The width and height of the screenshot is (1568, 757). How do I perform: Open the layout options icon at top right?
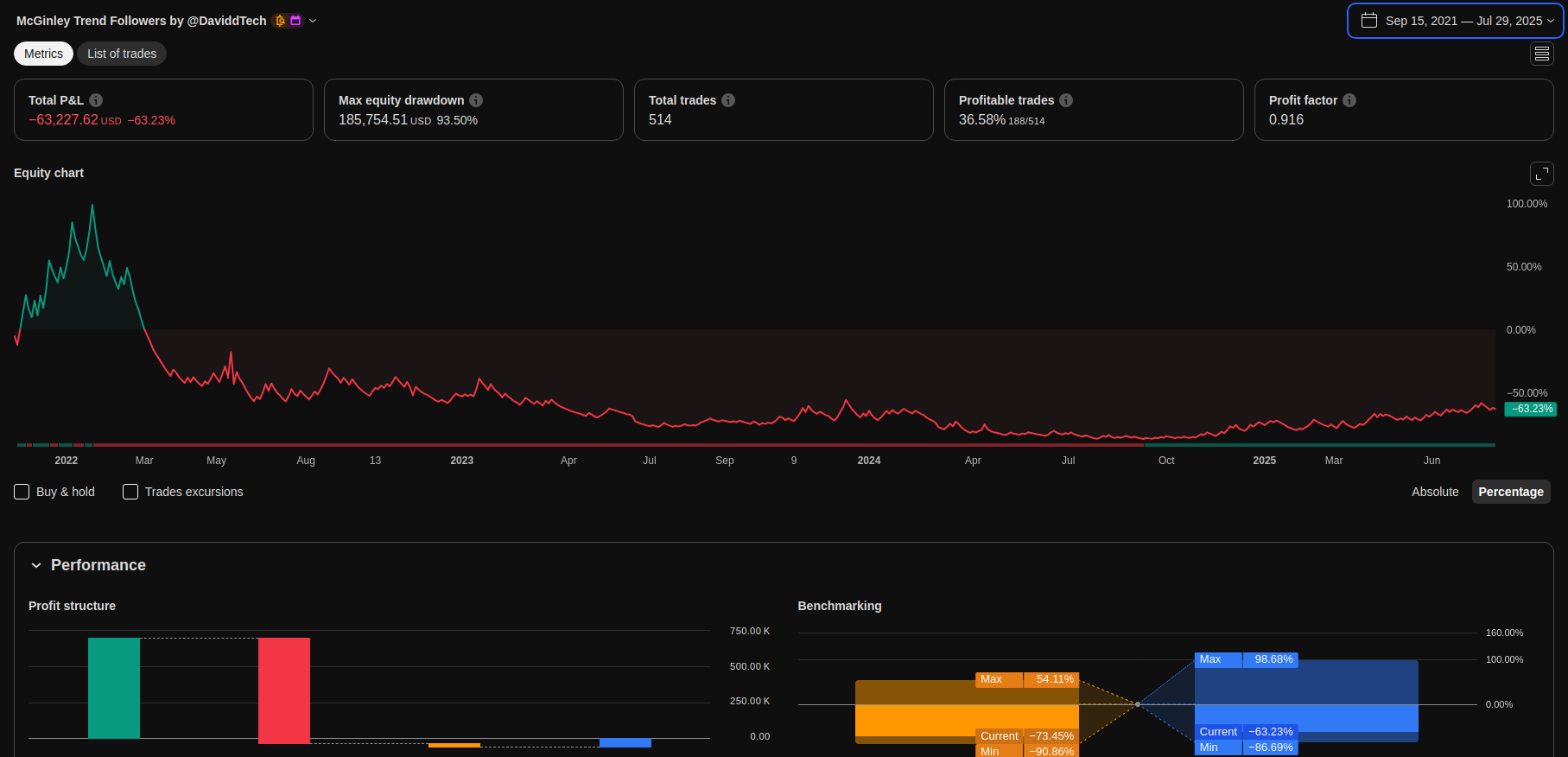1541,54
